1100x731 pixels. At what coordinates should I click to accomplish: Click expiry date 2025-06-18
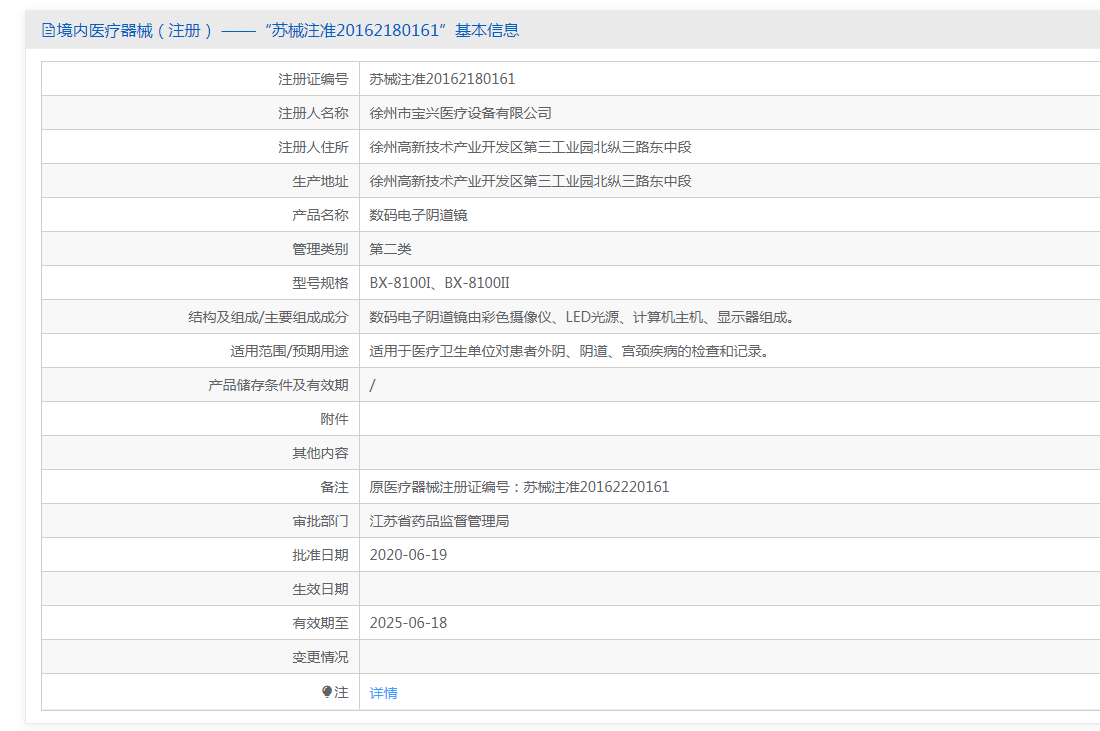pyautogui.click(x=408, y=623)
